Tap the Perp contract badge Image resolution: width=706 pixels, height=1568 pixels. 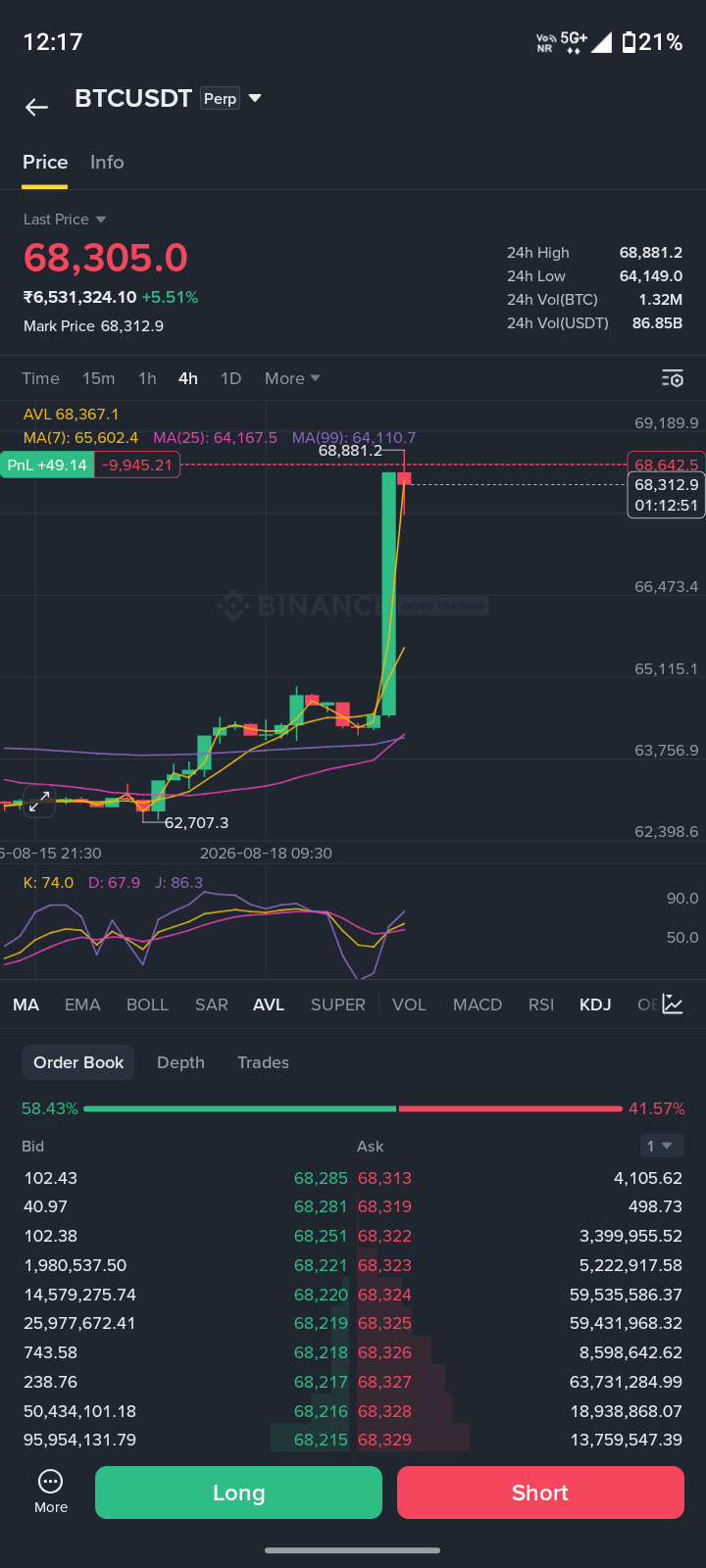click(x=221, y=98)
